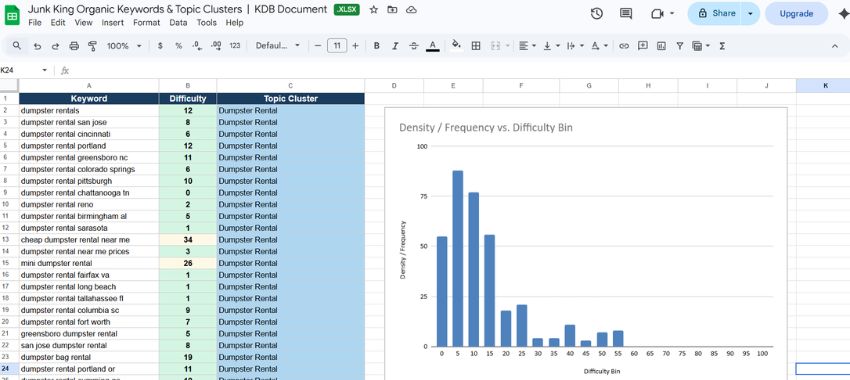The width and height of the screenshot is (850, 380).
Task: Select the Difficulty column header cell
Action: [x=188, y=99]
